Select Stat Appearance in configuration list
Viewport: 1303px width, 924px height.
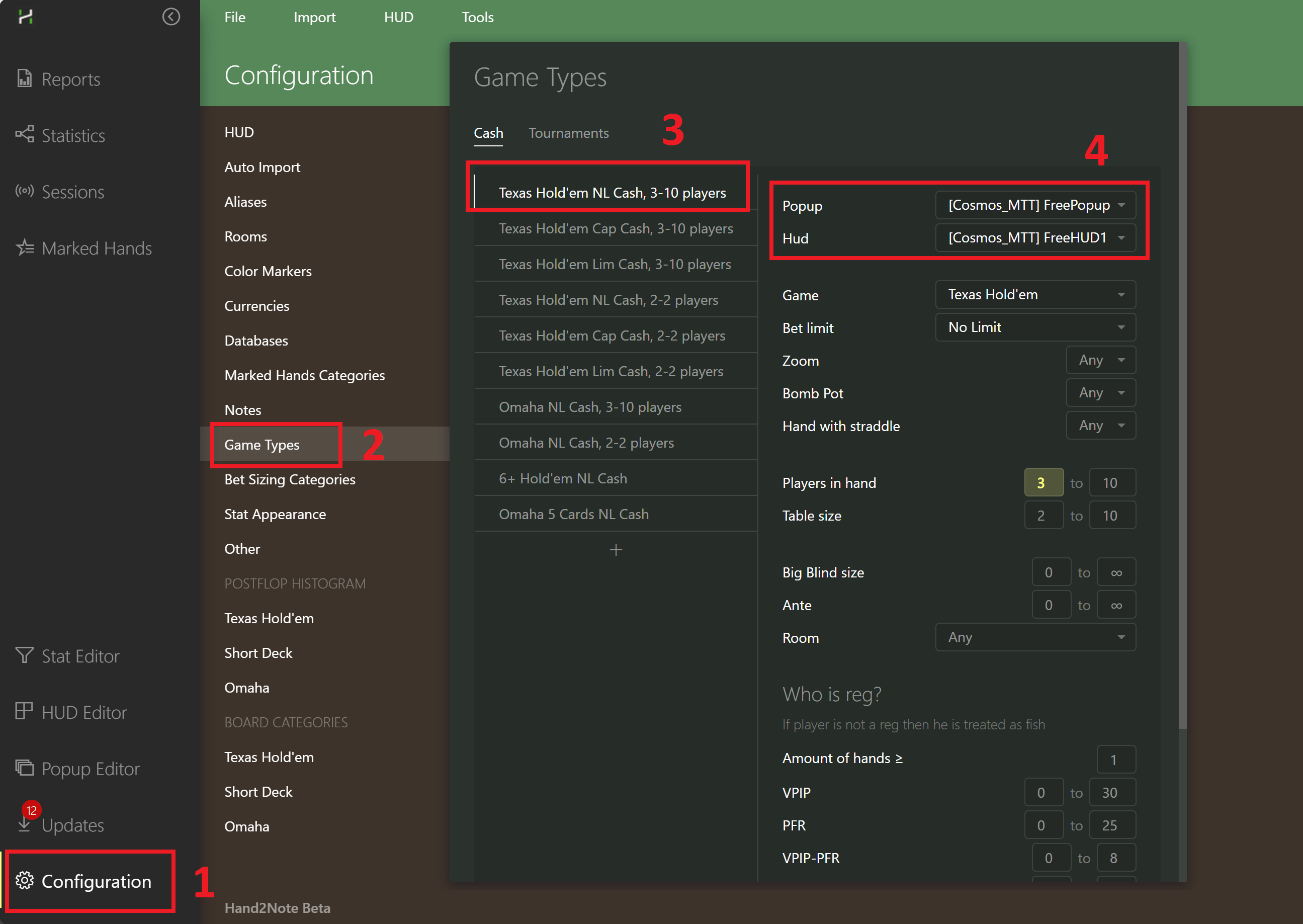275,515
